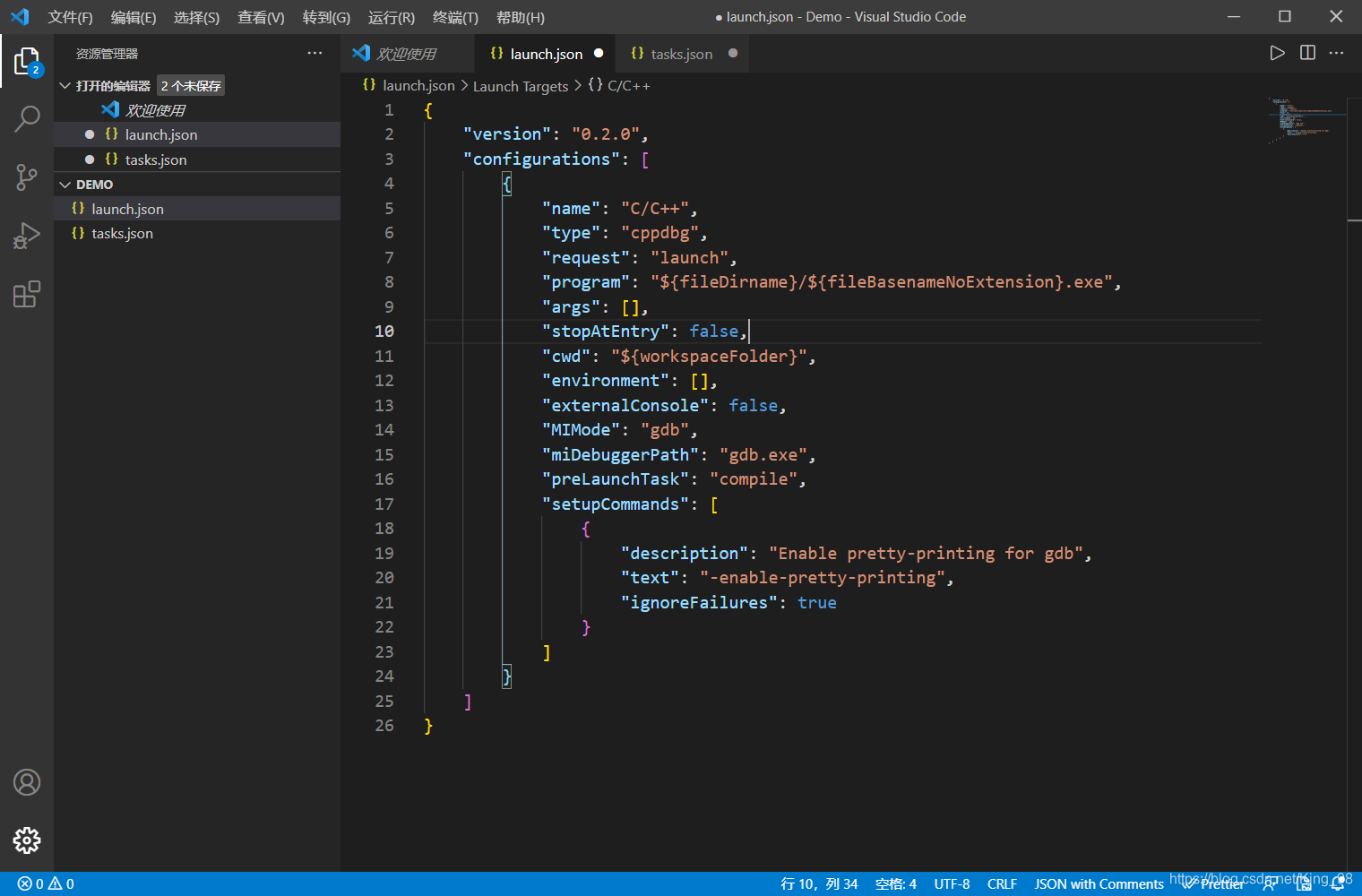The width and height of the screenshot is (1362, 896).
Task: Click Launch Targets breadcrumb segment
Action: (521, 86)
